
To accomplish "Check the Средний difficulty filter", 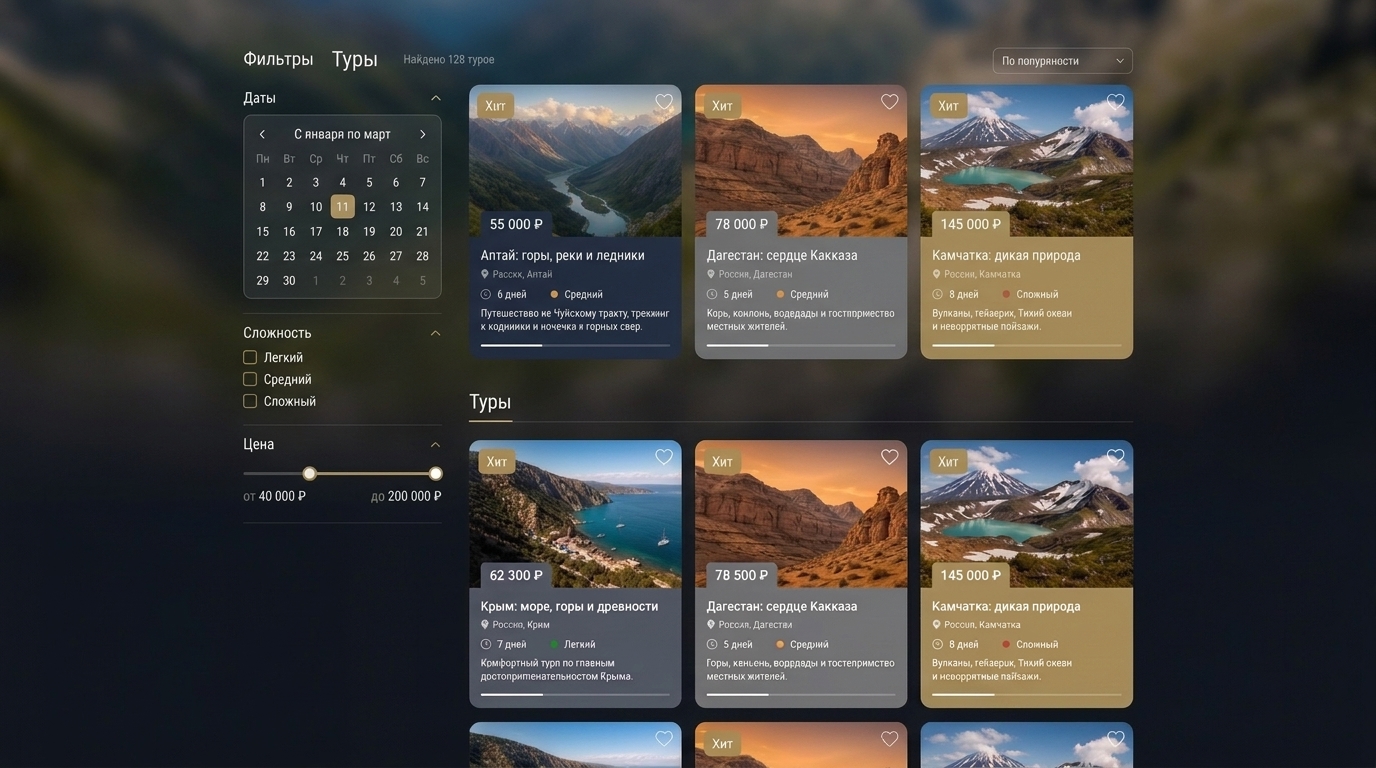I will (250, 379).
